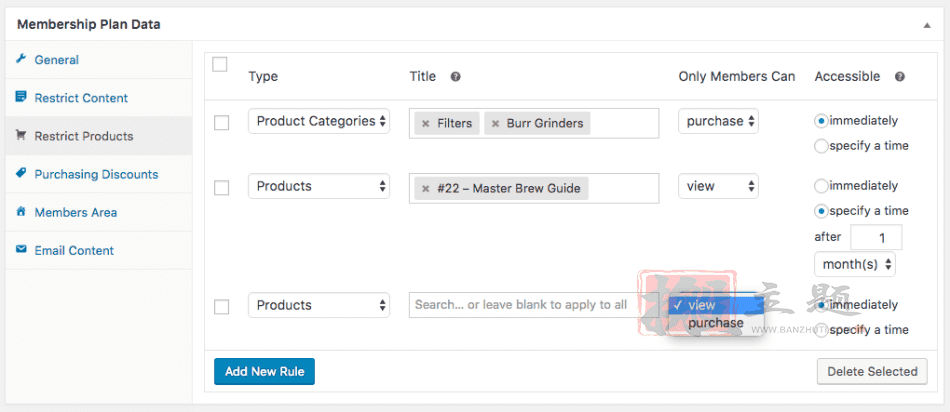Image resolution: width=950 pixels, height=412 pixels.
Task: Click the Accessible column header text
Action: pos(847,76)
